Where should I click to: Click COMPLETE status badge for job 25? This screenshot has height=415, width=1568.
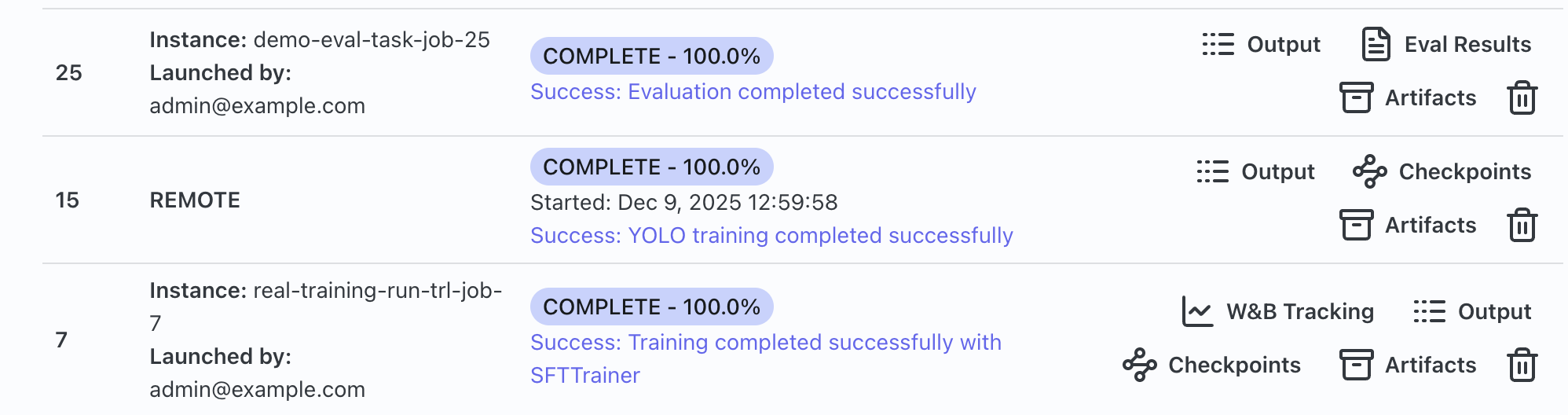pos(651,57)
